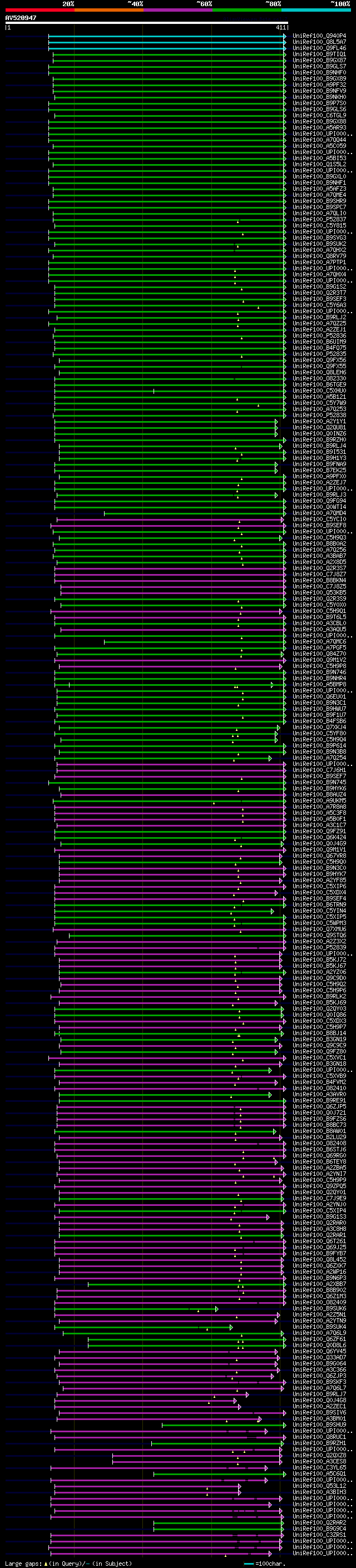Select hit label UniRef100_Q8L452
Image resolution: width=356 pixels, height=1568 pixels.
319,1259
